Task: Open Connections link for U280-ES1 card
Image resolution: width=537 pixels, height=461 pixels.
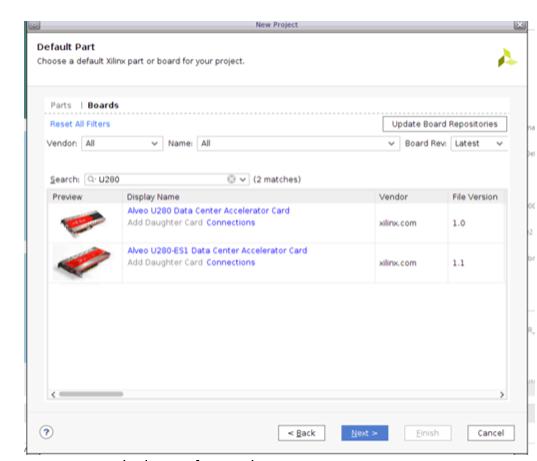Action: 230,262
